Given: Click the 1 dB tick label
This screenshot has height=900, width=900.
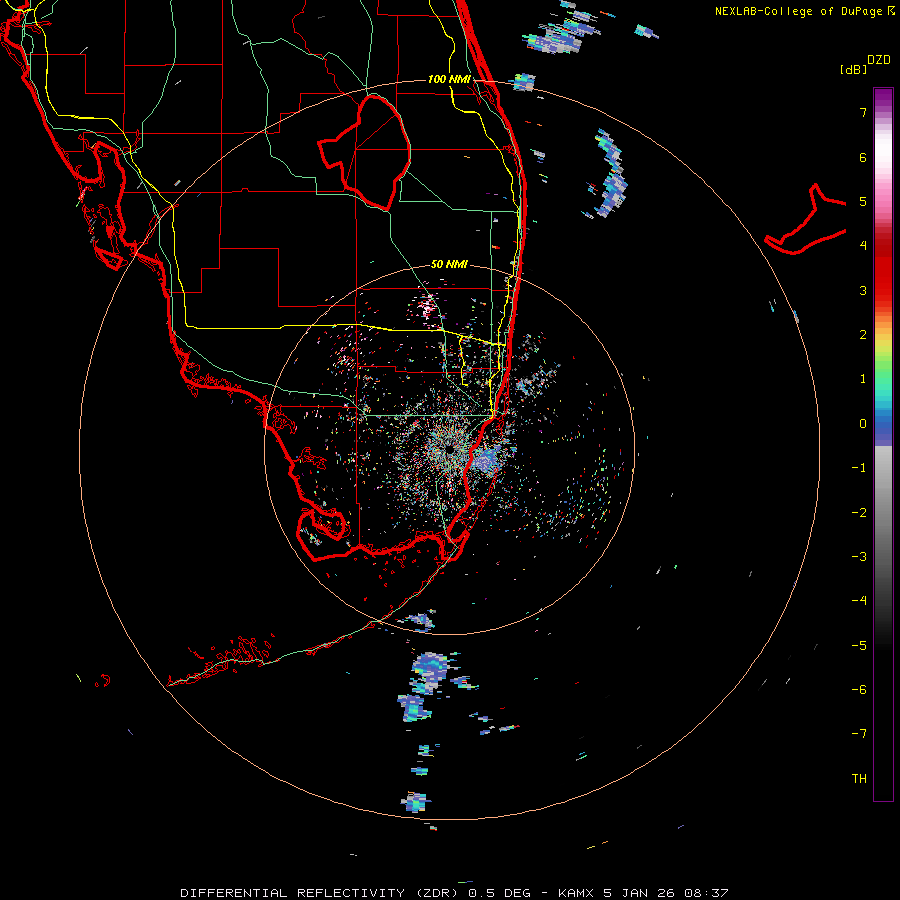Looking at the screenshot, I should pos(863,379).
